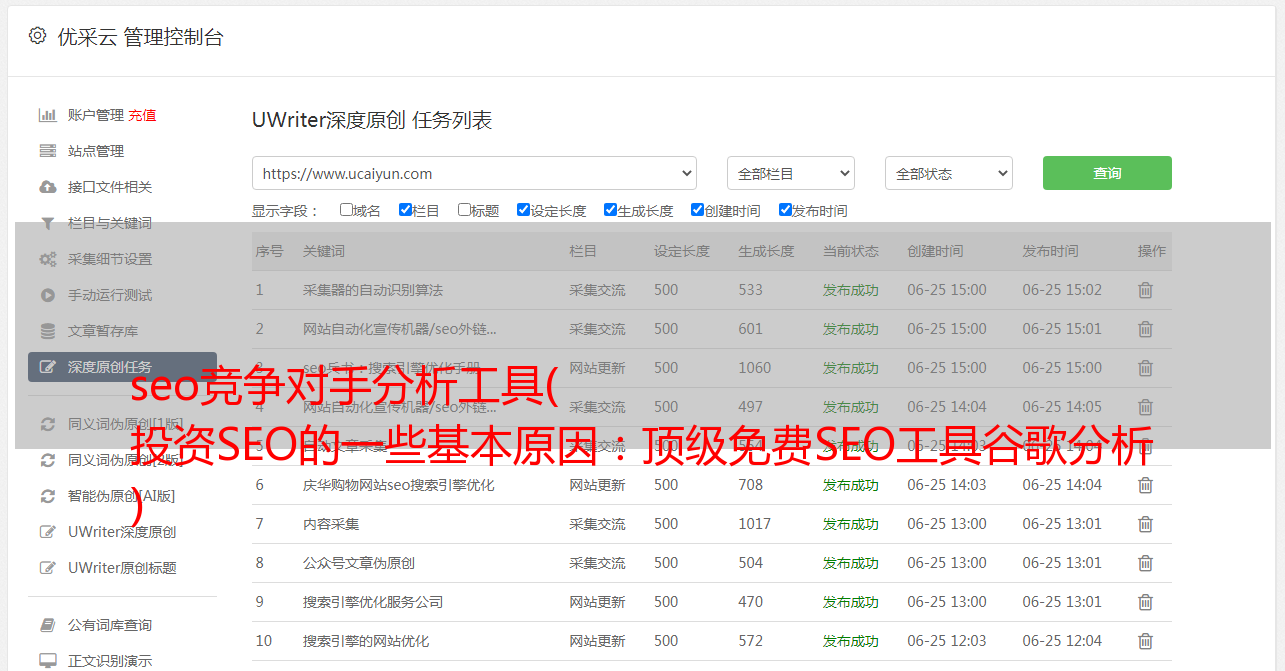
Task: Click the cloud upload icon for 接口文件相关
Action: (x=47, y=187)
